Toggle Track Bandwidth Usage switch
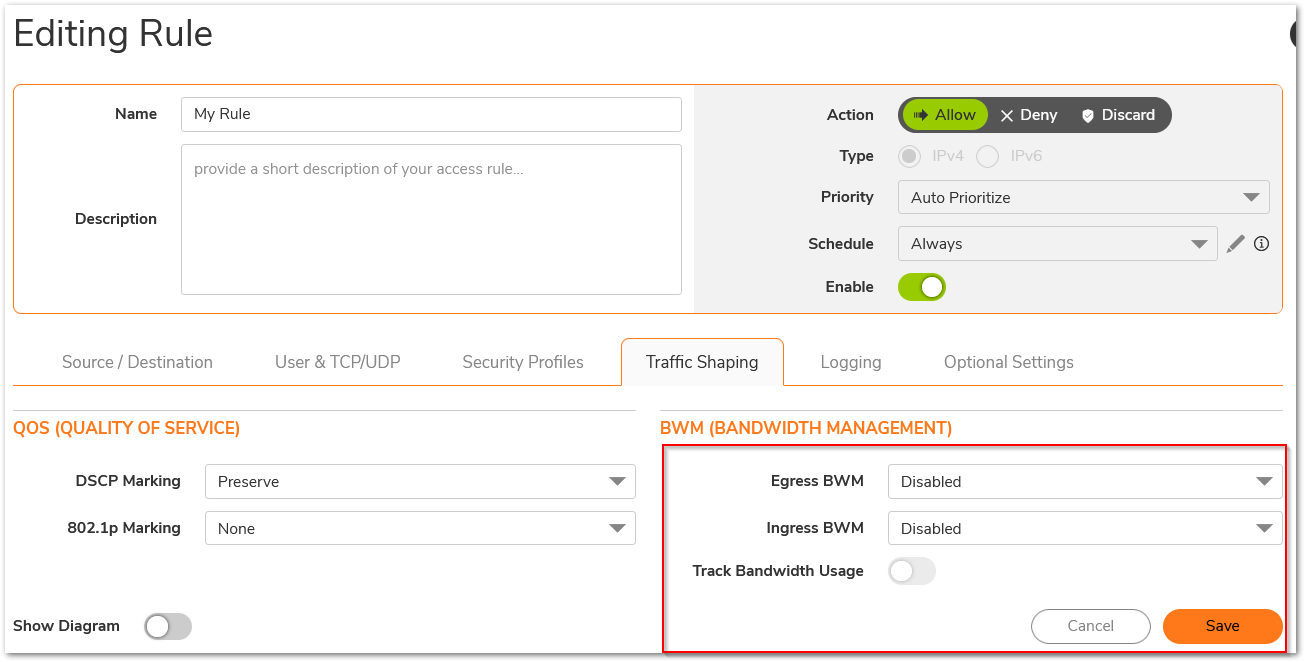The image size is (1305, 662). (x=912, y=571)
